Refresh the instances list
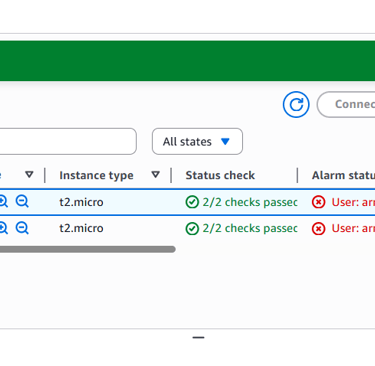 tap(296, 104)
